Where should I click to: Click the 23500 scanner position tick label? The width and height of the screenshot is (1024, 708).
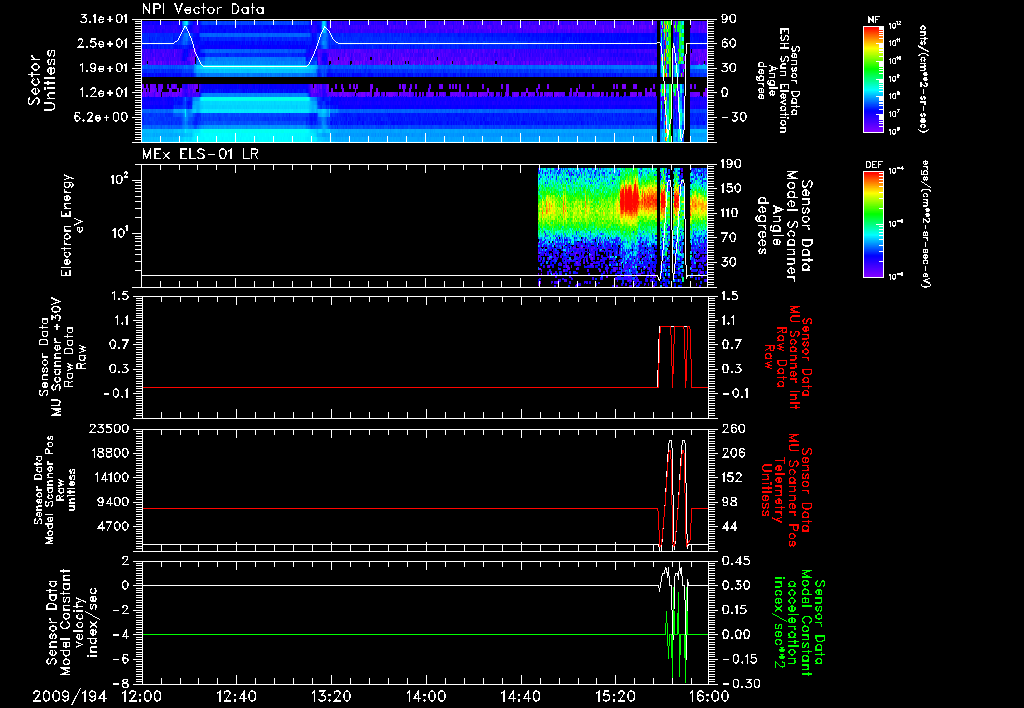[x=108, y=428]
